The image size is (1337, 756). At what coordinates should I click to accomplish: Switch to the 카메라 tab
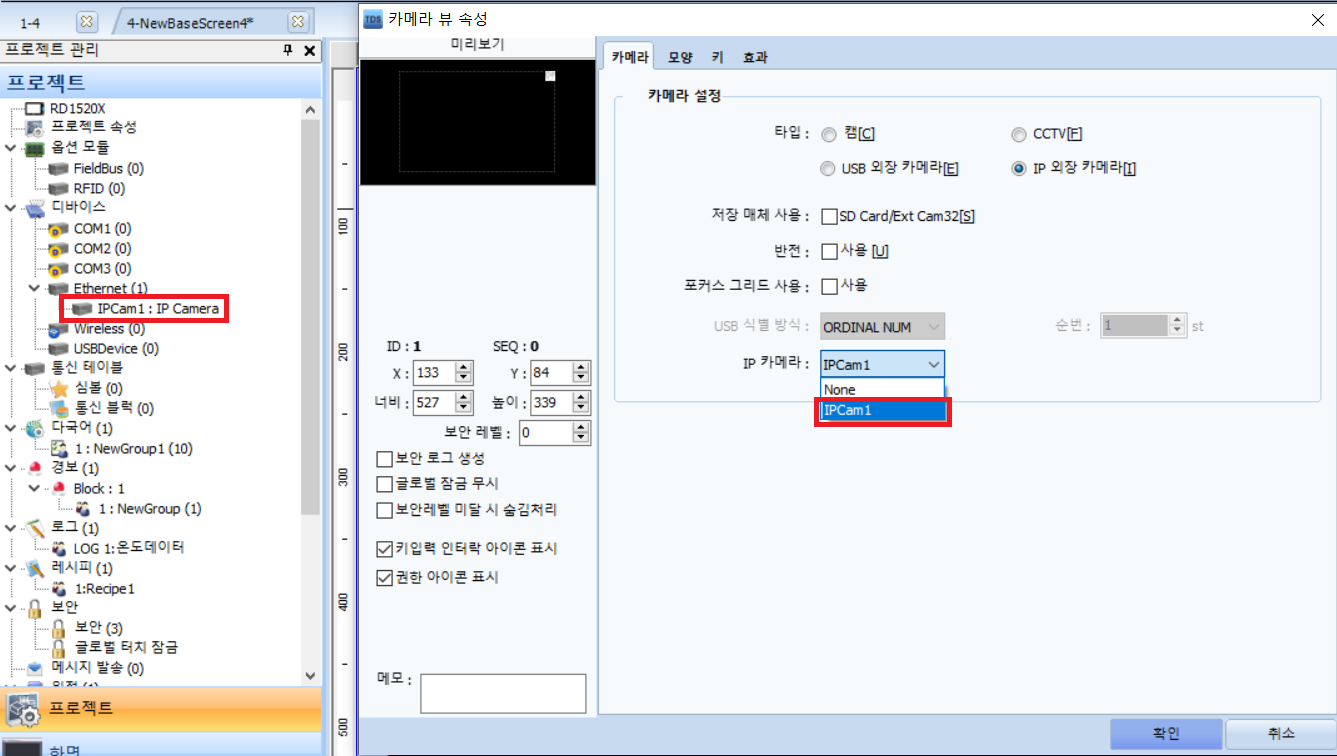click(630, 58)
